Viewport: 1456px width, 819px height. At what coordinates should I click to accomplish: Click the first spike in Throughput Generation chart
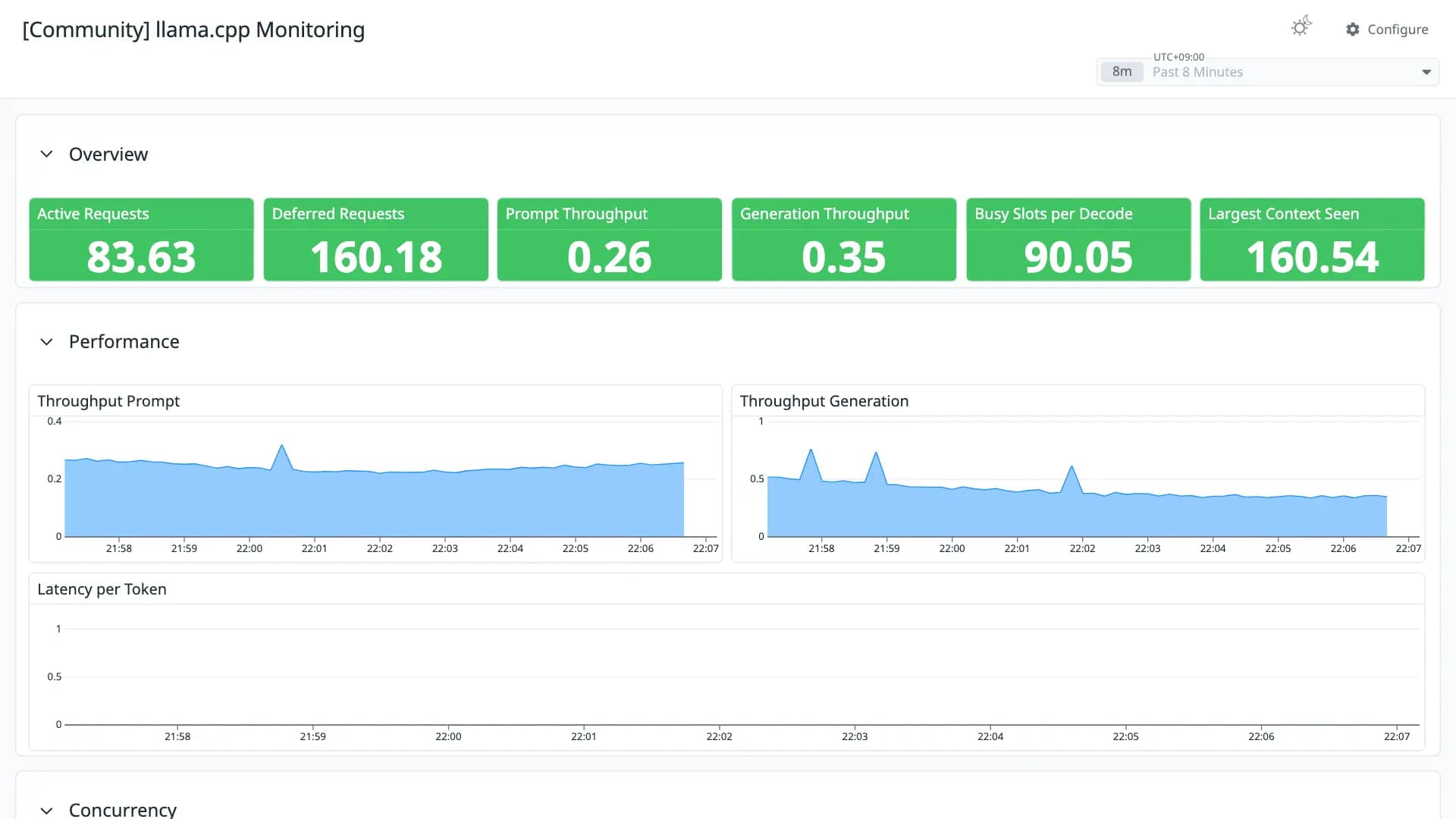tap(811, 450)
